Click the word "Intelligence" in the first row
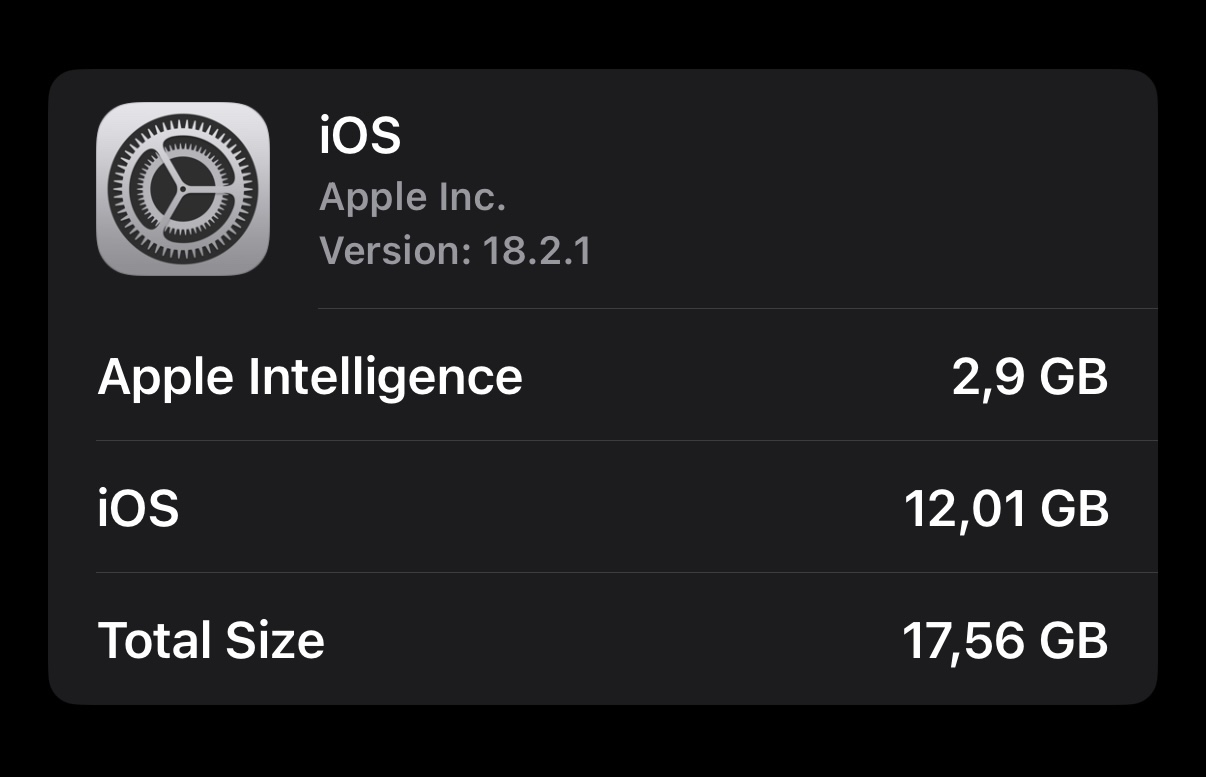The image size is (1206, 777). [x=385, y=378]
